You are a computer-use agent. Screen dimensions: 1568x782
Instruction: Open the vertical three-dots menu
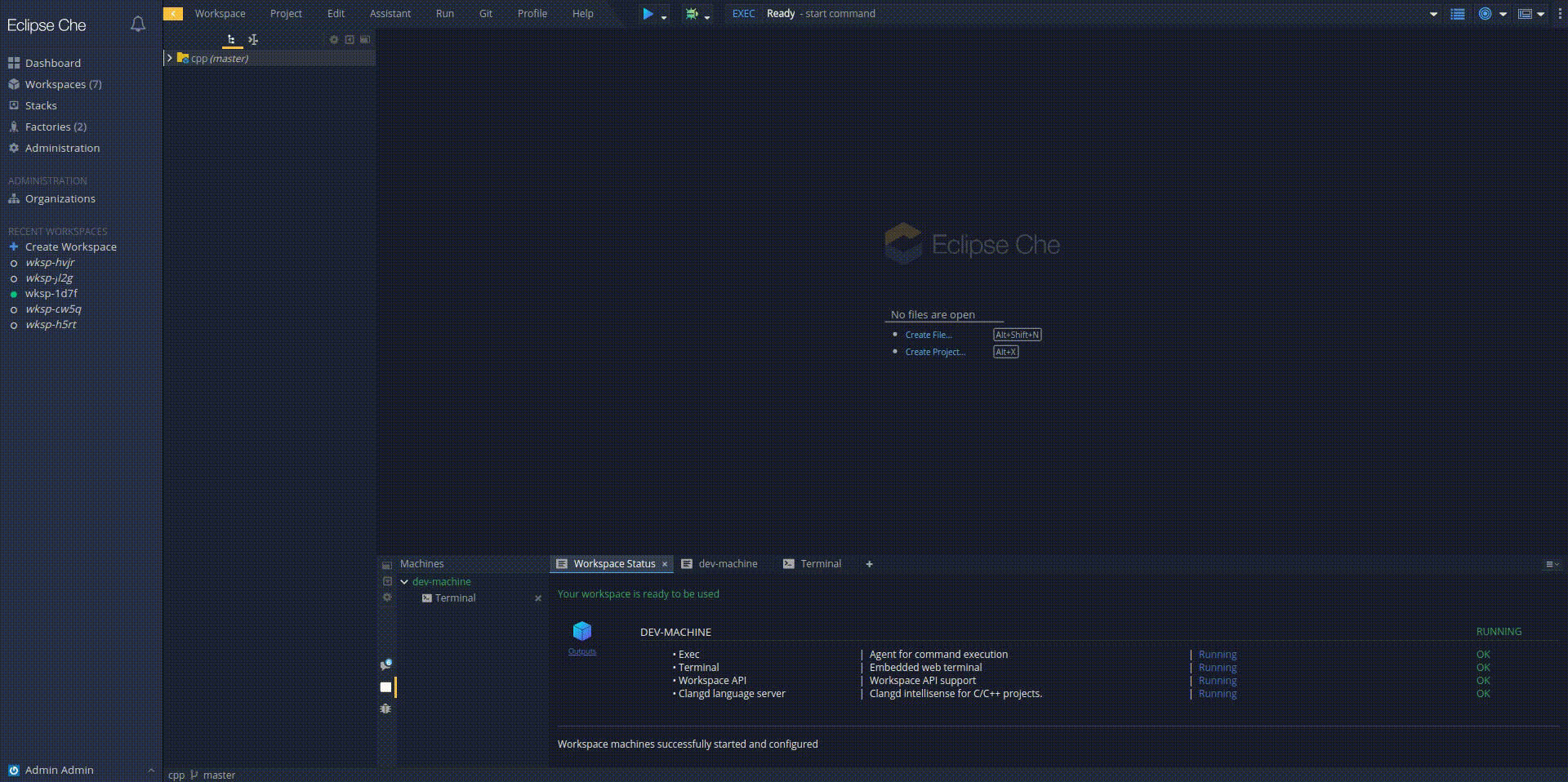tap(1560, 14)
